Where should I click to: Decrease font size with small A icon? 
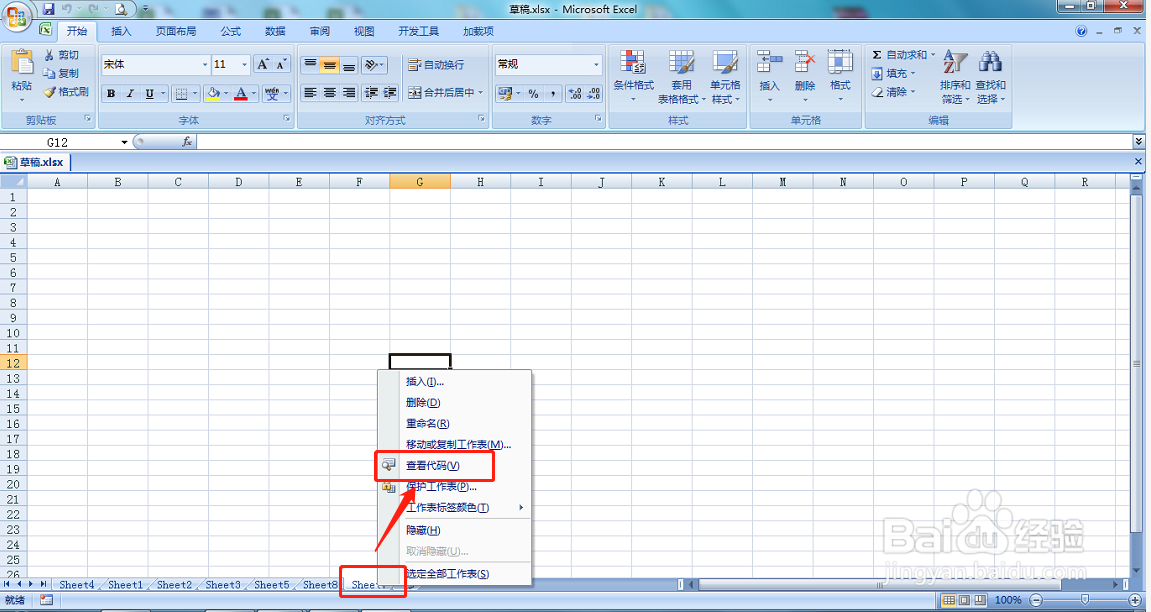tap(281, 65)
